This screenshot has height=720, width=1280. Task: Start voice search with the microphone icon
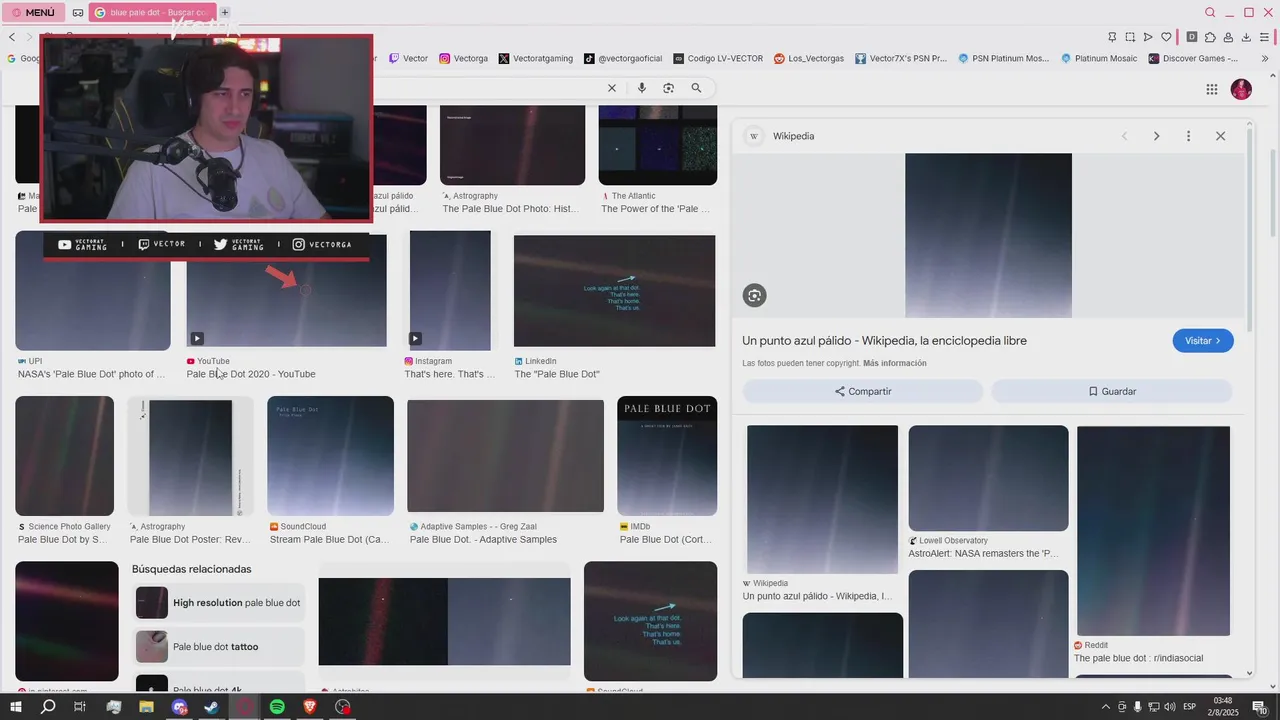642,88
